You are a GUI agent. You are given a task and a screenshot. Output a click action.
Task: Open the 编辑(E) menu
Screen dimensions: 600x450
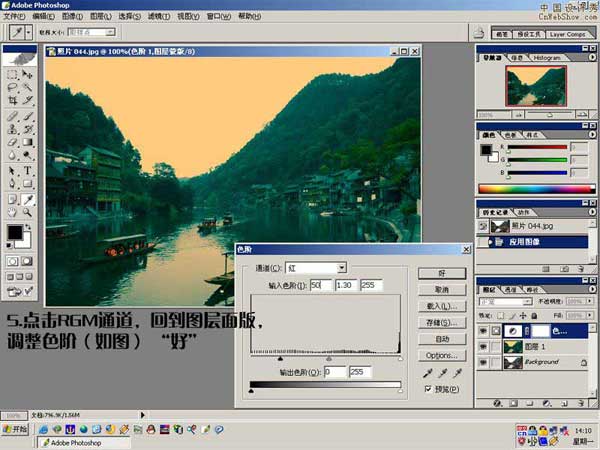pyautogui.click(x=43, y=16)
